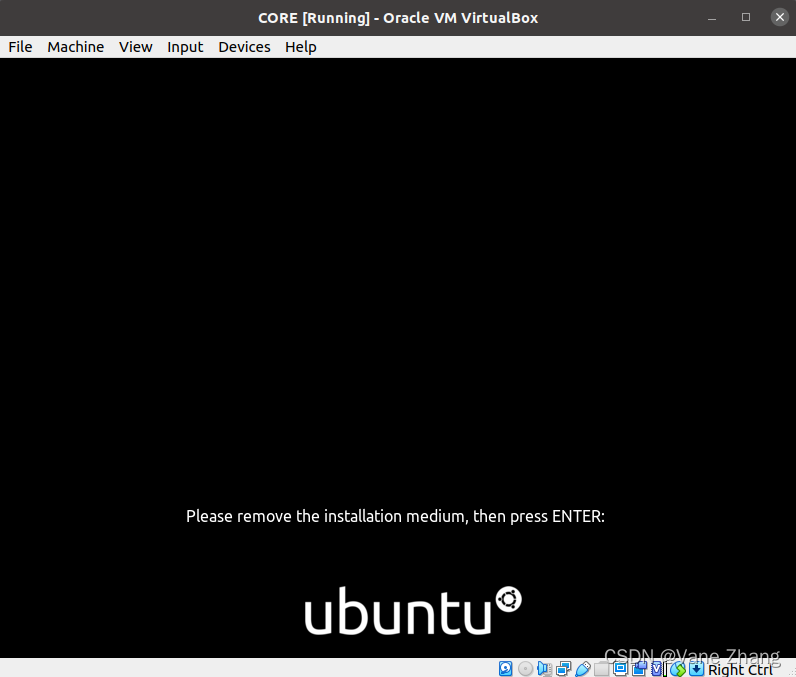Click the hard disk activity status icon
The image size is (796, 677).
(506, 669)
